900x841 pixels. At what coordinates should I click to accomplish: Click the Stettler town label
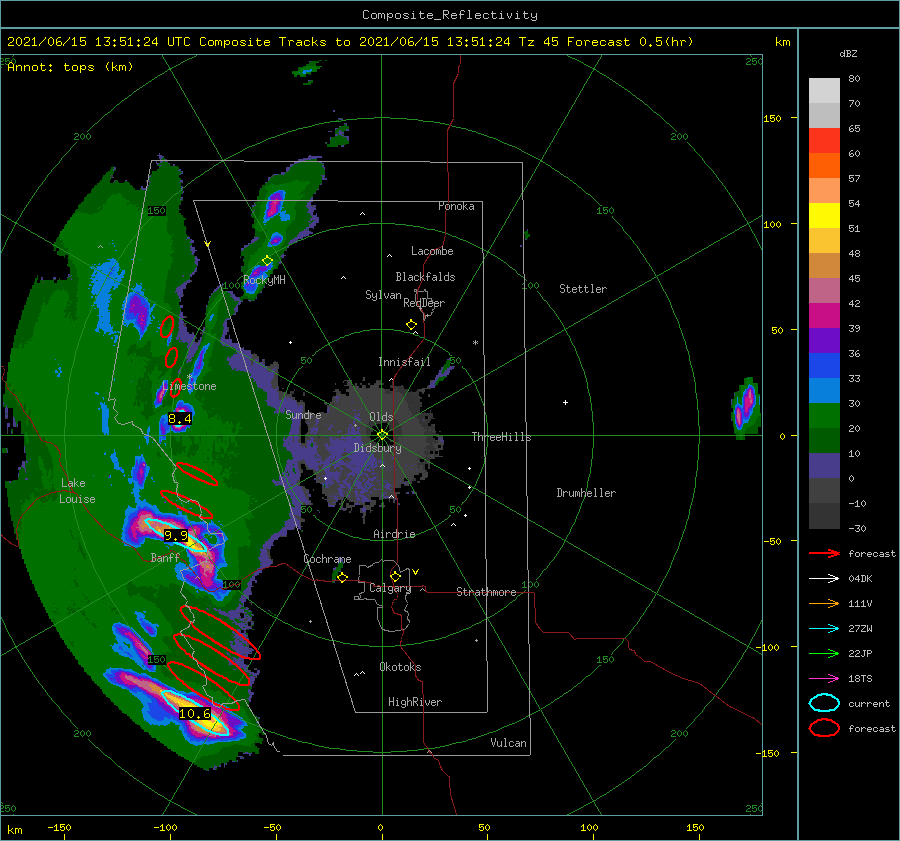583,289
